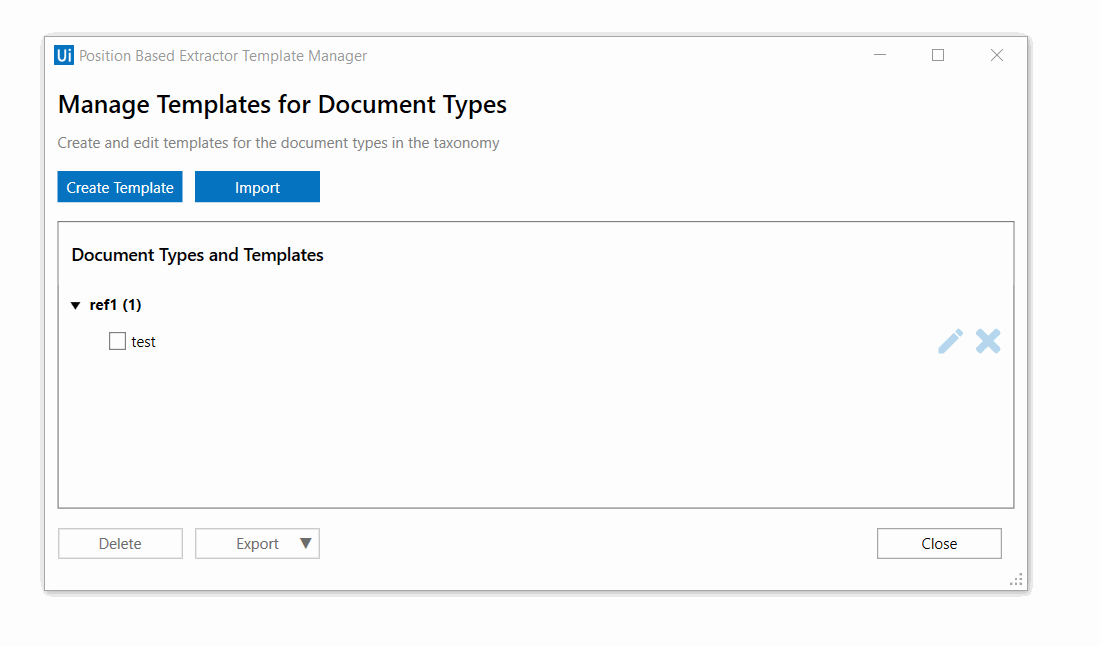The width and height of the screenshot is (1100, 646).
Task: Maximize the Template Manager window
Action: click(x=937, y=55)
